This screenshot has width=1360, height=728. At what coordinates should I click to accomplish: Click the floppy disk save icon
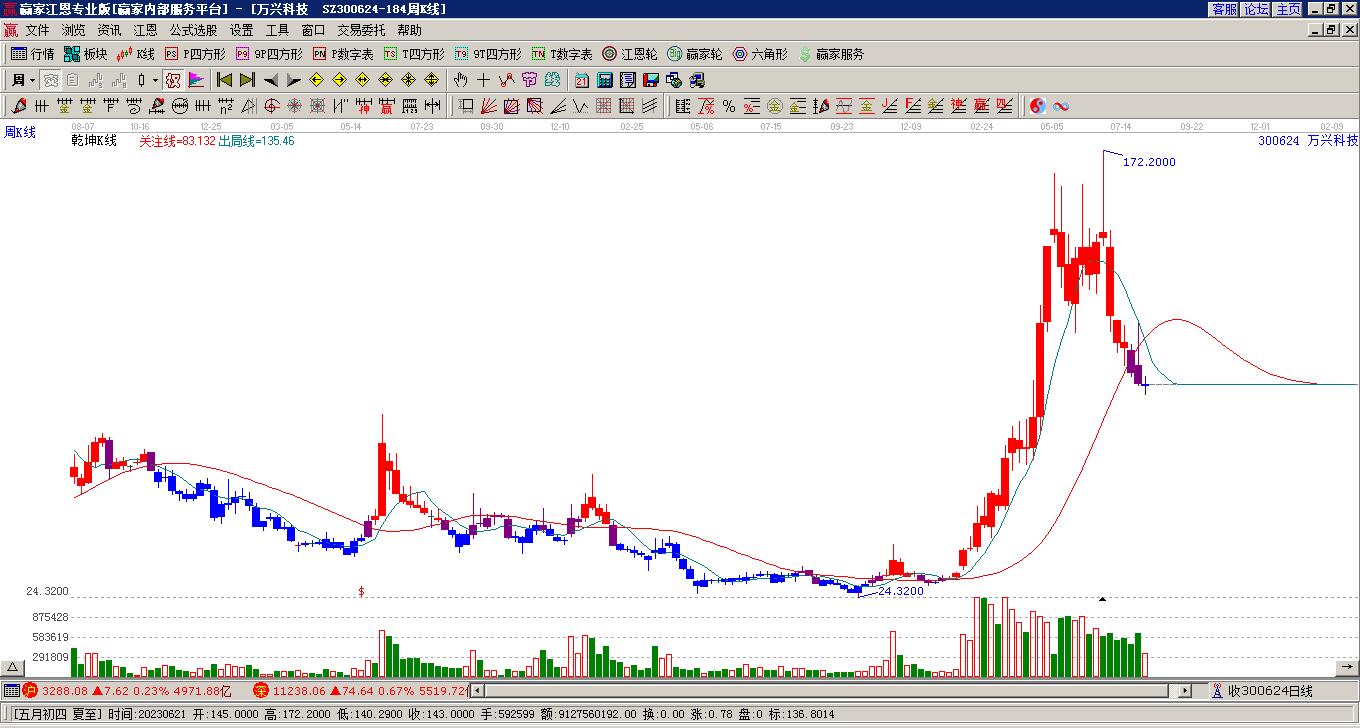[651, 80]
